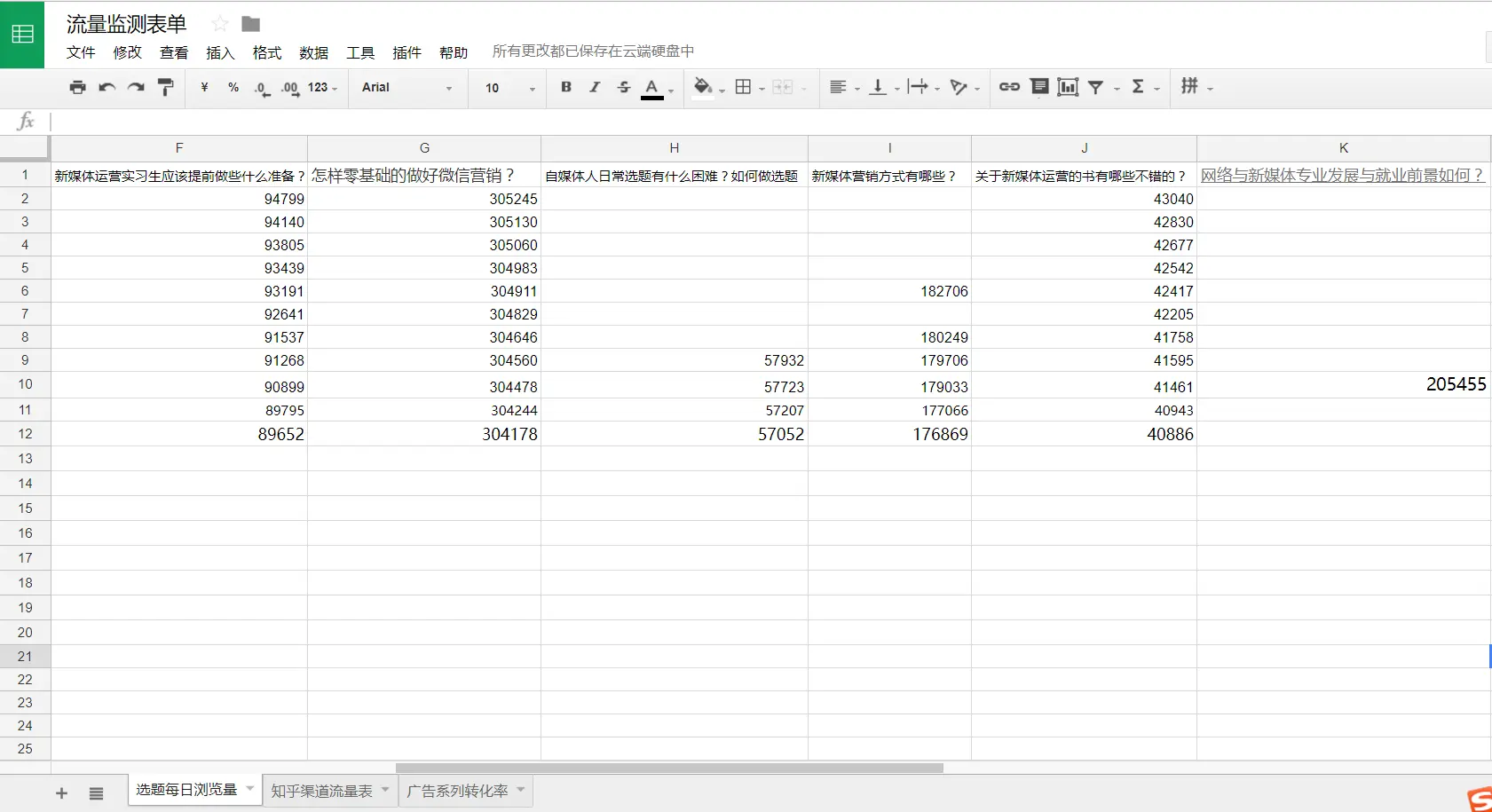Open the 文件 menu
Viewport: 1492px width, 812px height.
pyautogui.click(x=81, y=52)
